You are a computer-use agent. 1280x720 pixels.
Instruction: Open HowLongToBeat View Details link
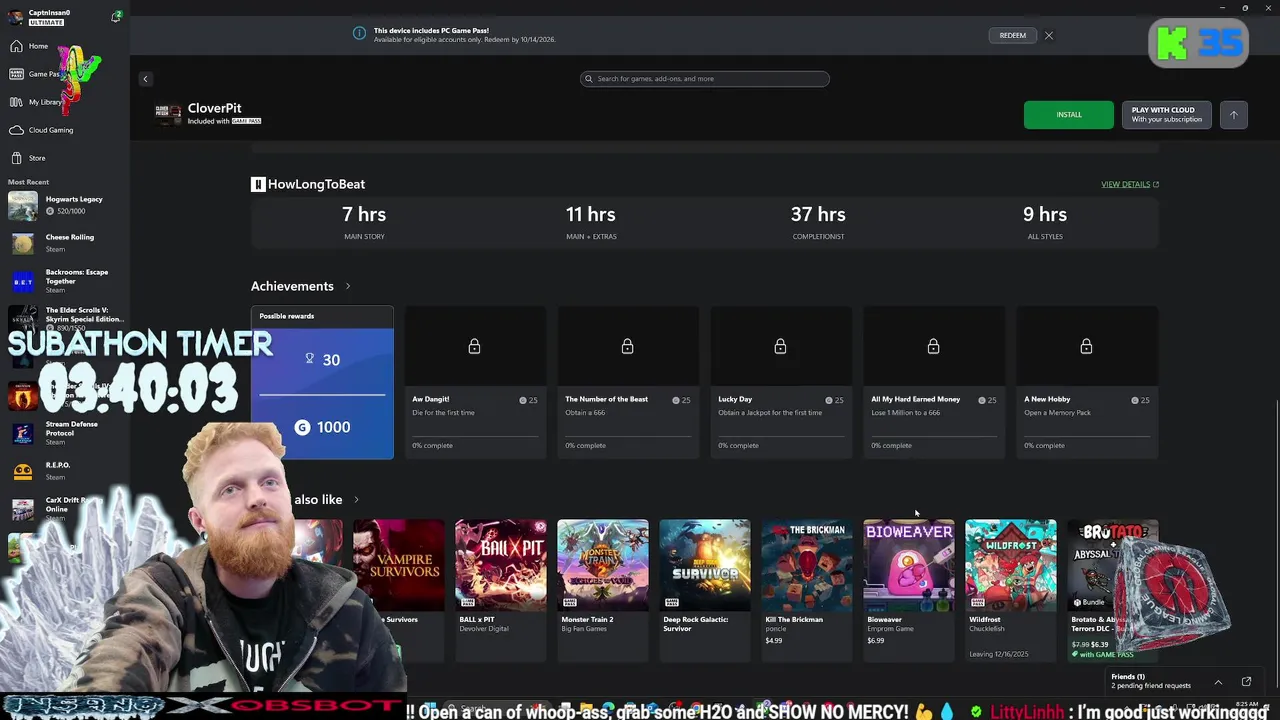point(1130,184)
